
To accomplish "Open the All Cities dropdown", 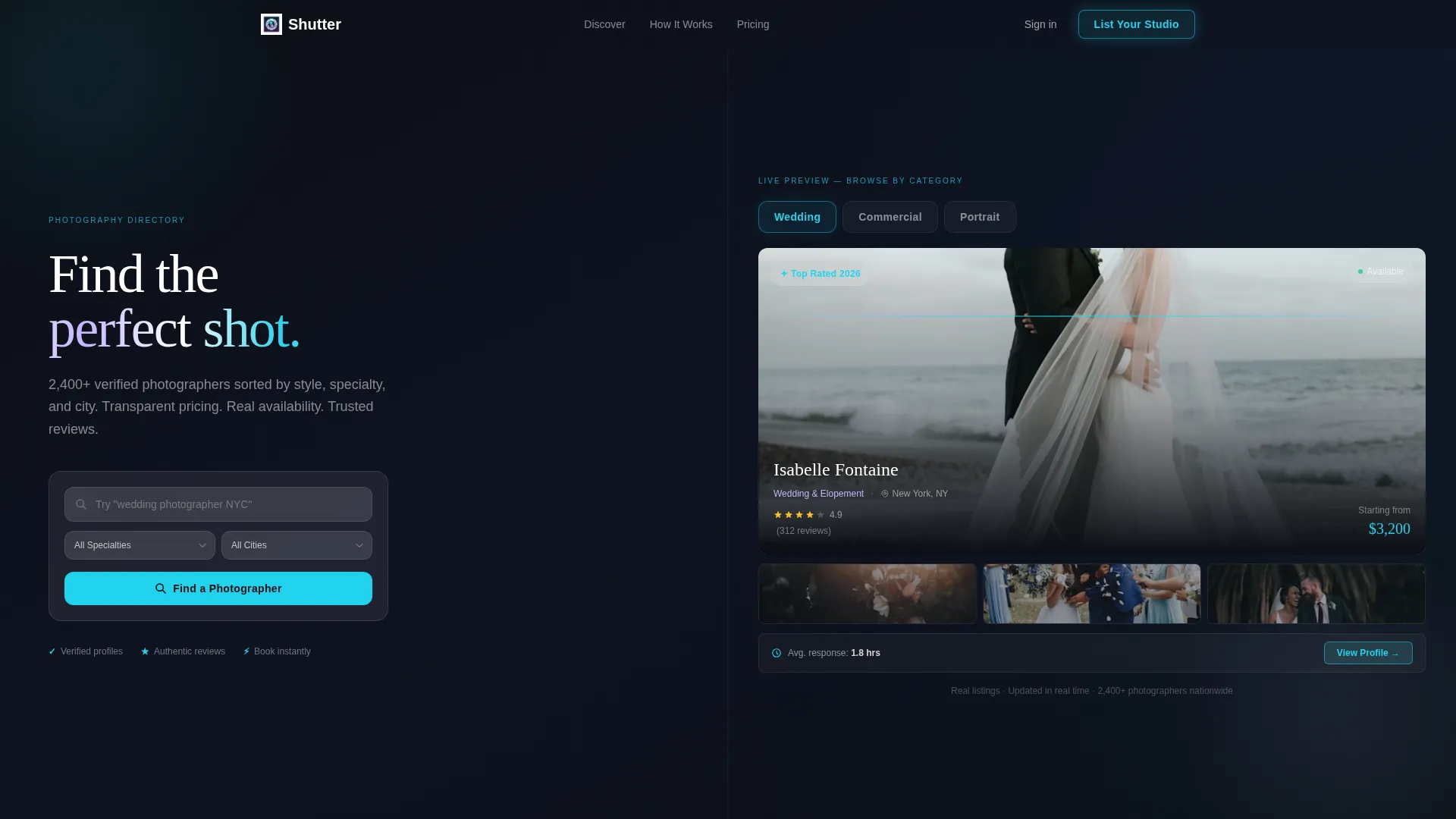I will tap(297, 545).
